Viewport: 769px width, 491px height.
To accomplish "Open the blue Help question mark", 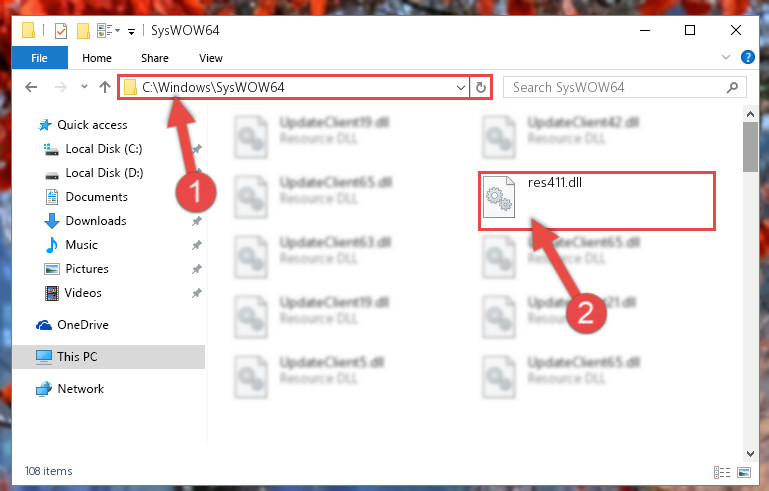I will 747,57.
